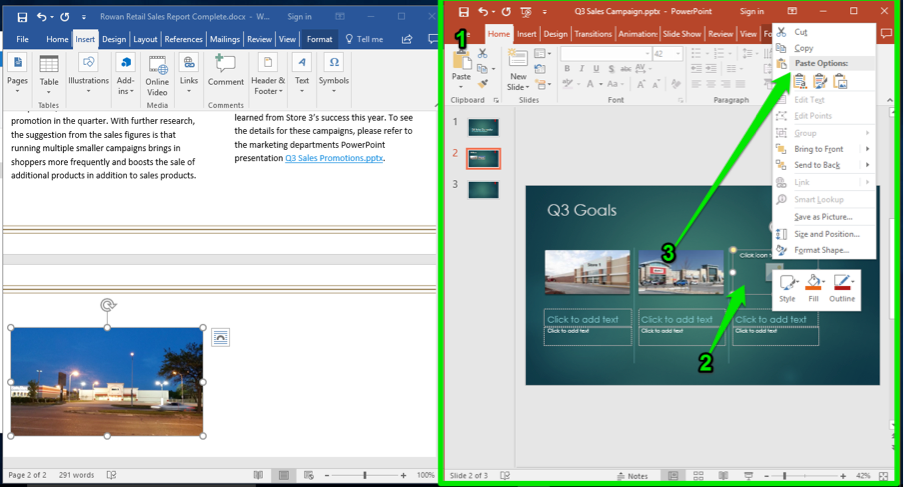Open Layout Options icon beside Word picture

220,337
